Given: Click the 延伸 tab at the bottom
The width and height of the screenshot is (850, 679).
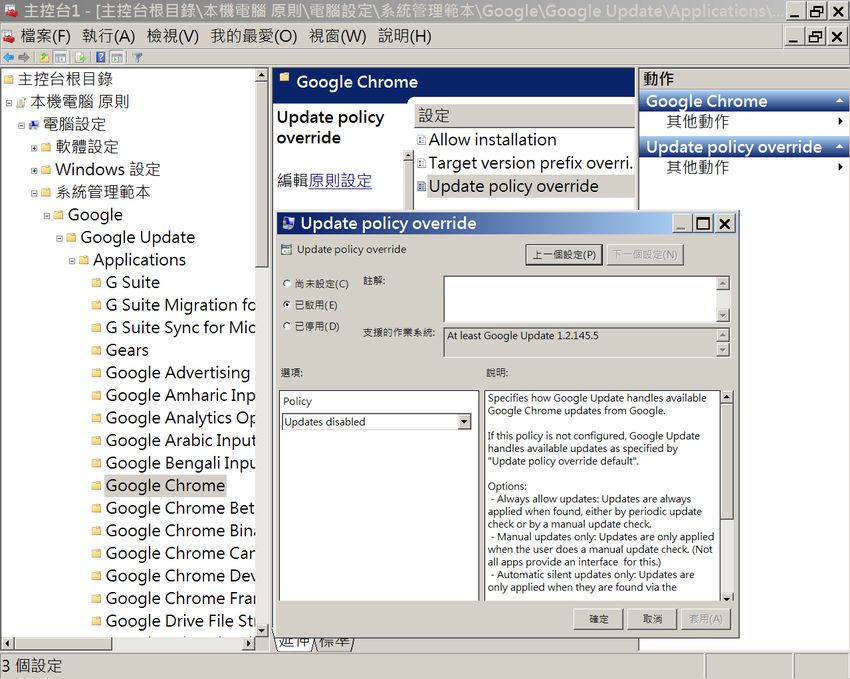Looking at the screenshot, I should (294, 643).
